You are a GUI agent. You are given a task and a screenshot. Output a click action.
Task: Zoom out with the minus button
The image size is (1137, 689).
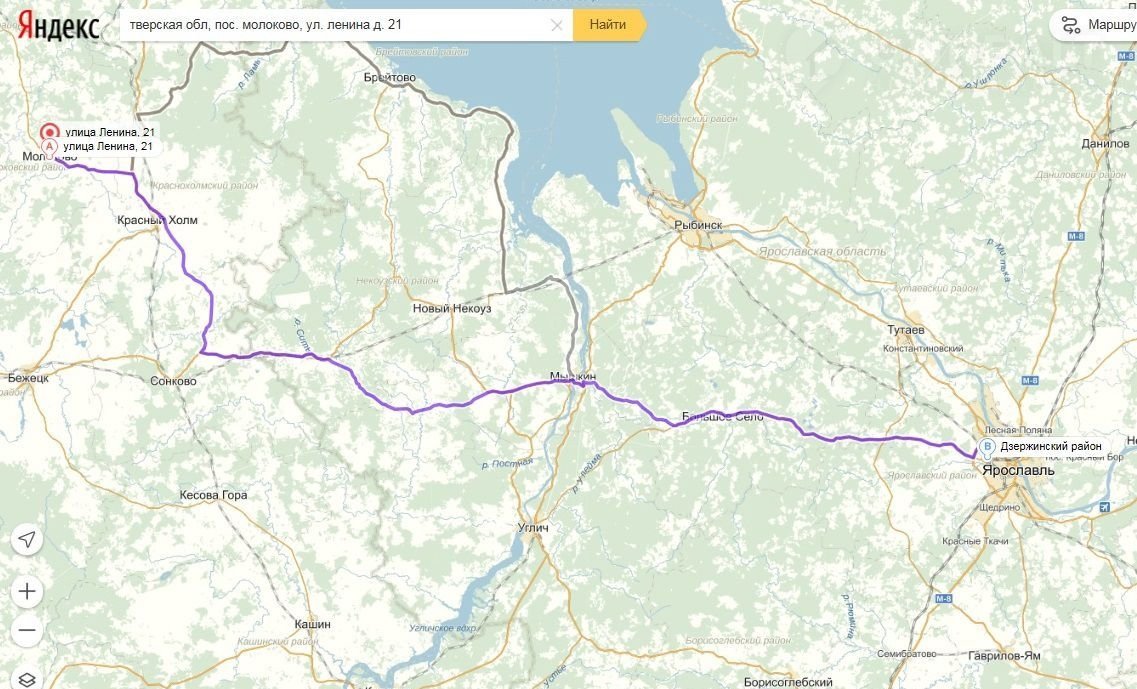[x=27, y=630]
